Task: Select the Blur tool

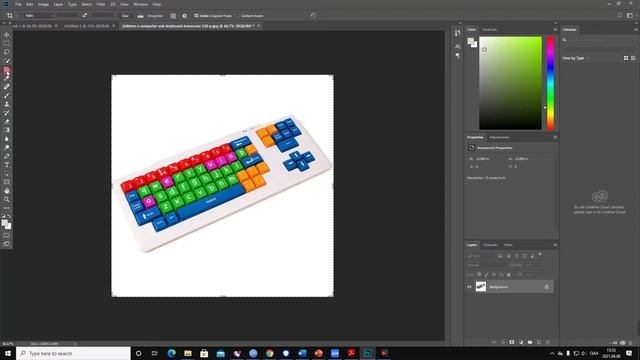Action: [x=7, y=139]
